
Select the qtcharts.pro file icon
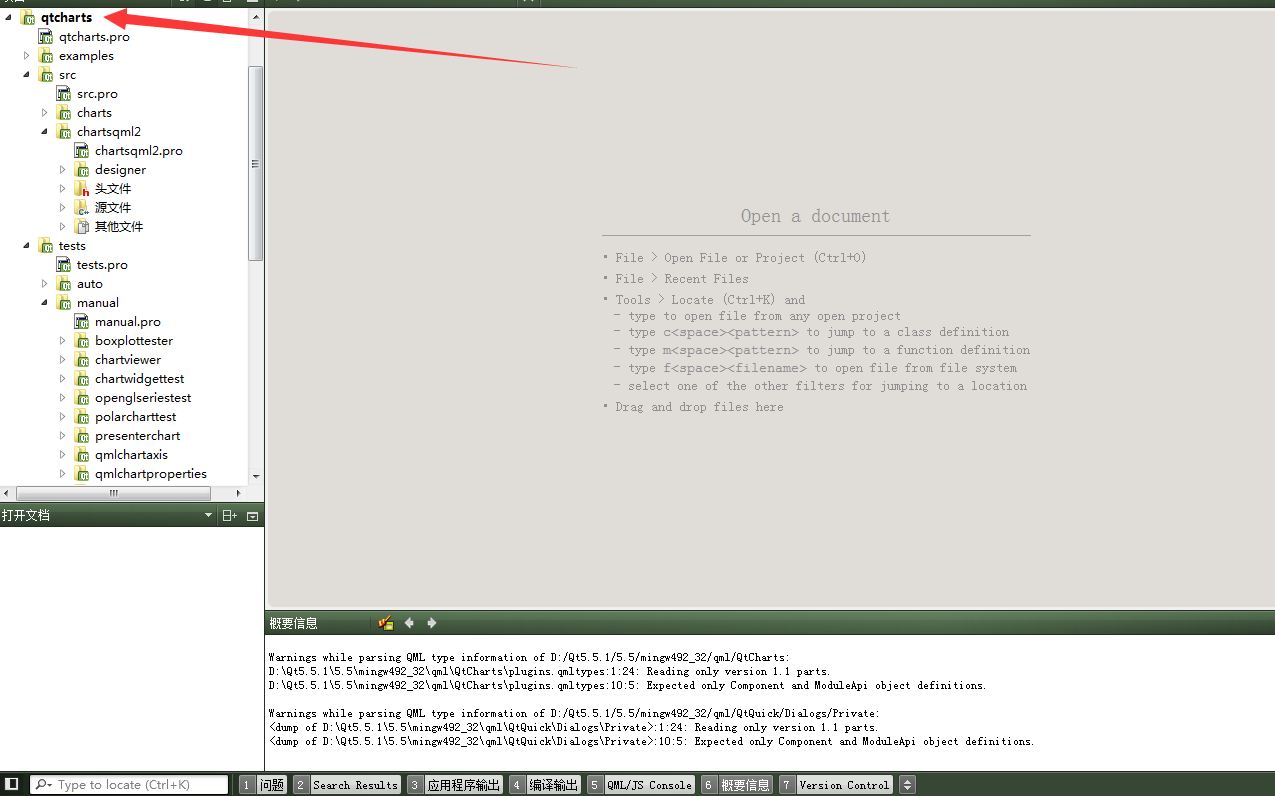coord(45,37)
